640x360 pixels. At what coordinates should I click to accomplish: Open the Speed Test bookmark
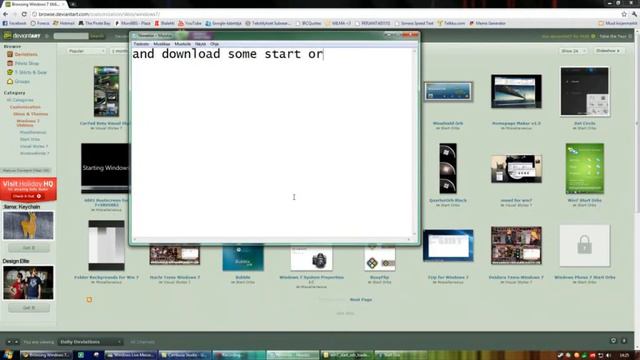click(414, 23)
